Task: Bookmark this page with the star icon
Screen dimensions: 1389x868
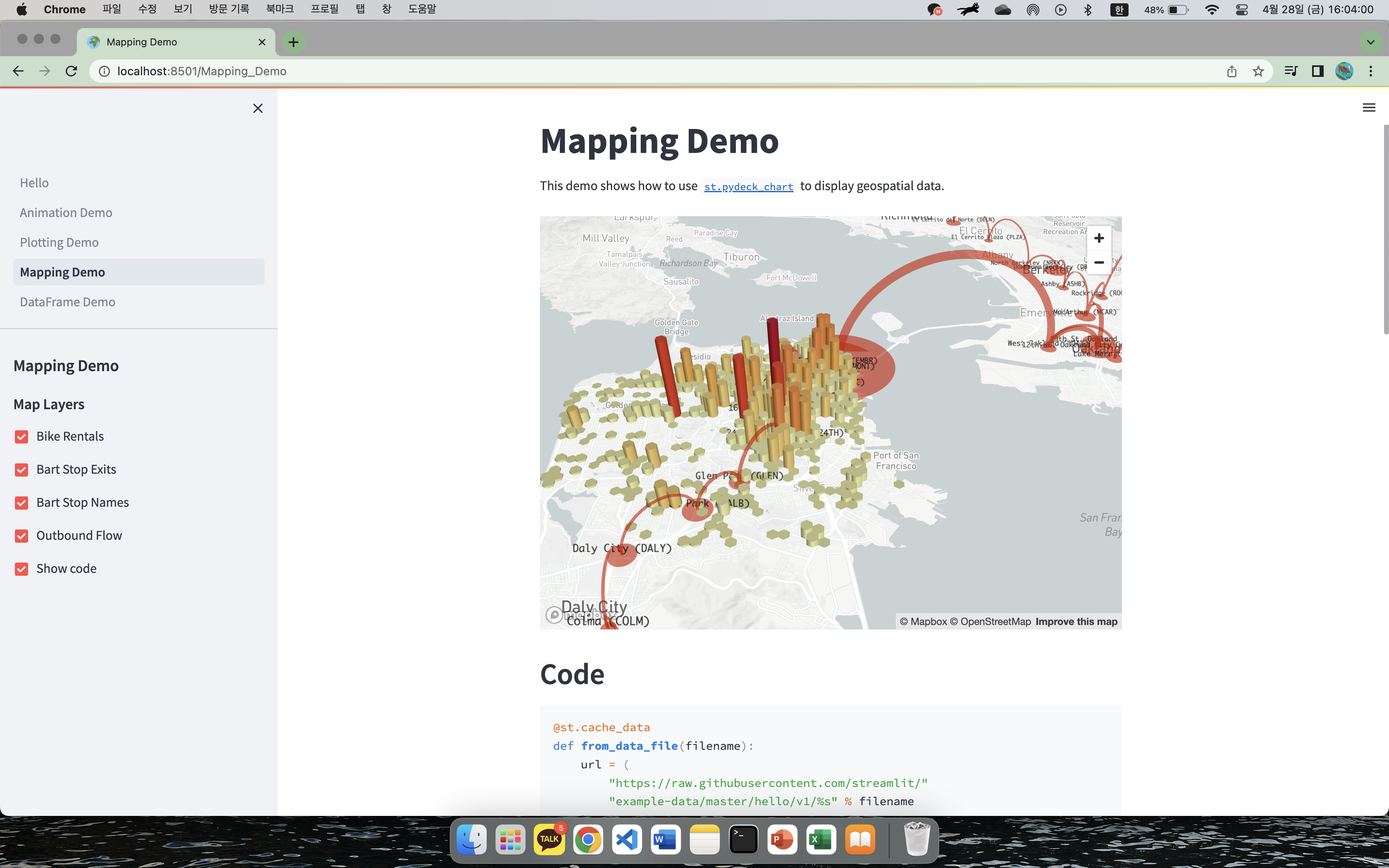Action: pos(1258,71)
